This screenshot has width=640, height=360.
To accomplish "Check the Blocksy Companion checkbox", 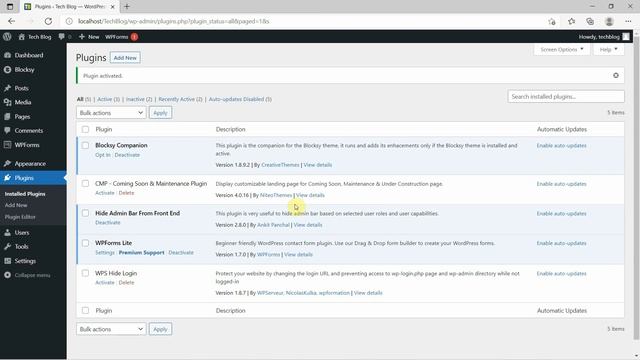I will pyautogui.click(x=85, y=145).
